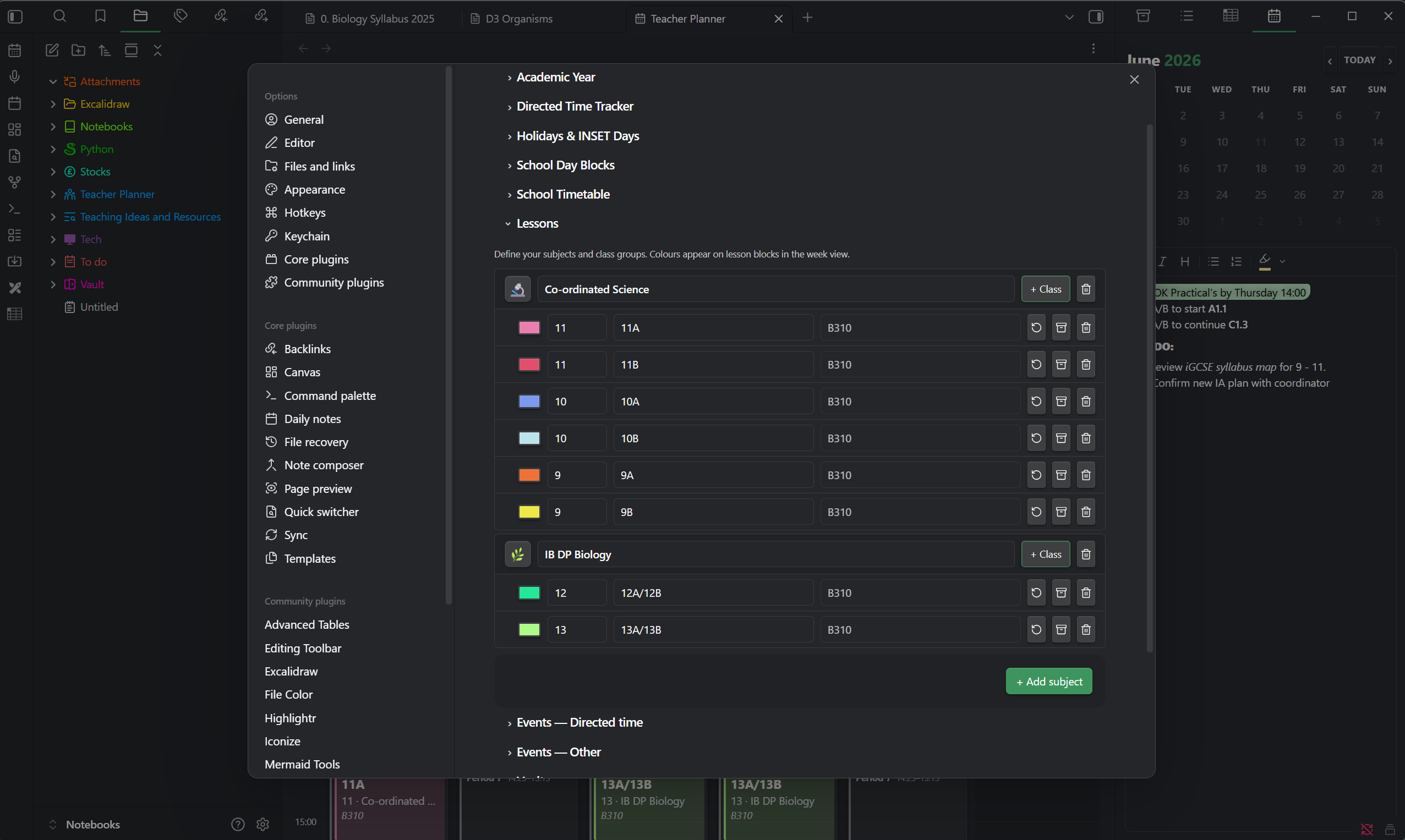Change the green 12A/12B colour swatch

tap(529, 592)
